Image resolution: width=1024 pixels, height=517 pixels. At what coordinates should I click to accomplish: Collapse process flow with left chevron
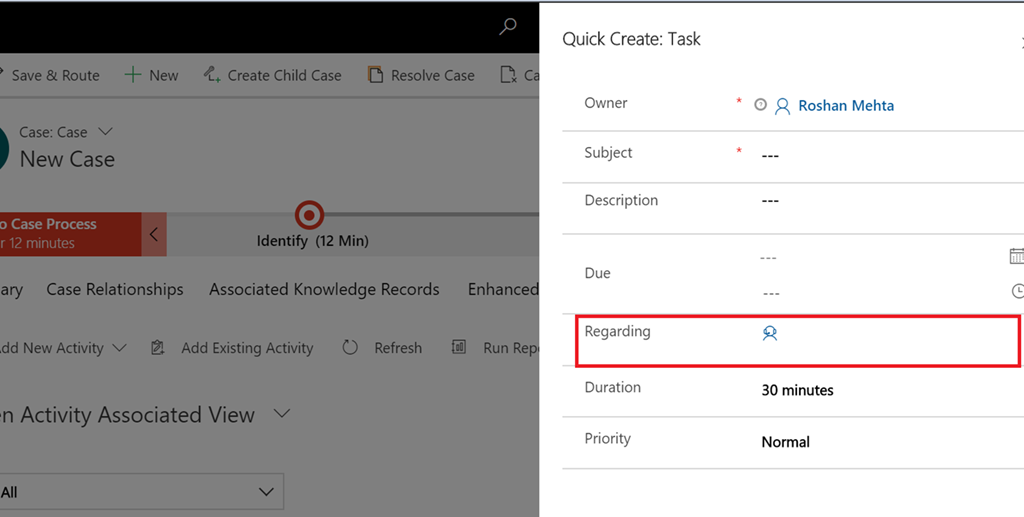(154, 234)
